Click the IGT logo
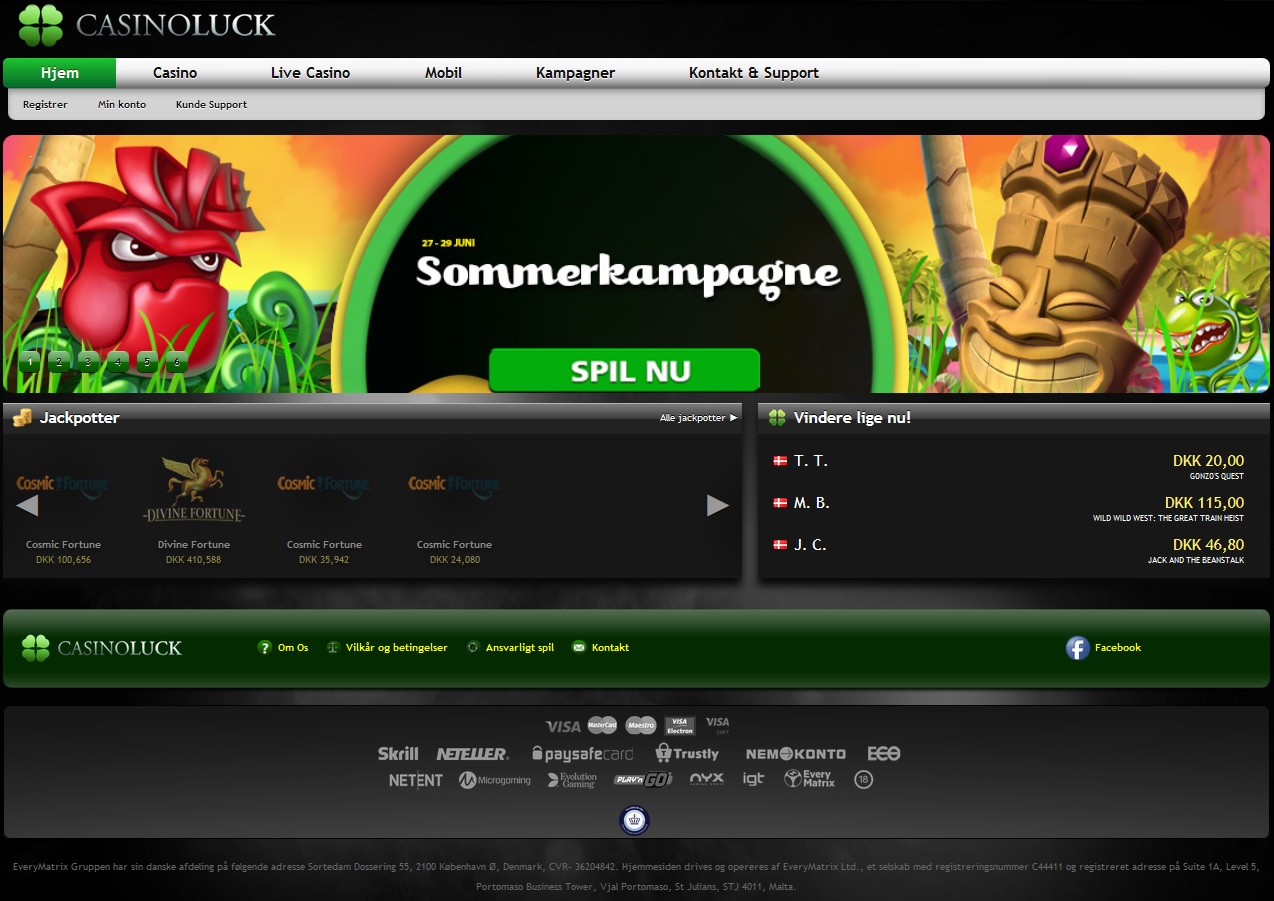Image resolution: width=1274 pixels, height=901 pixels. (x=753, y=779)
